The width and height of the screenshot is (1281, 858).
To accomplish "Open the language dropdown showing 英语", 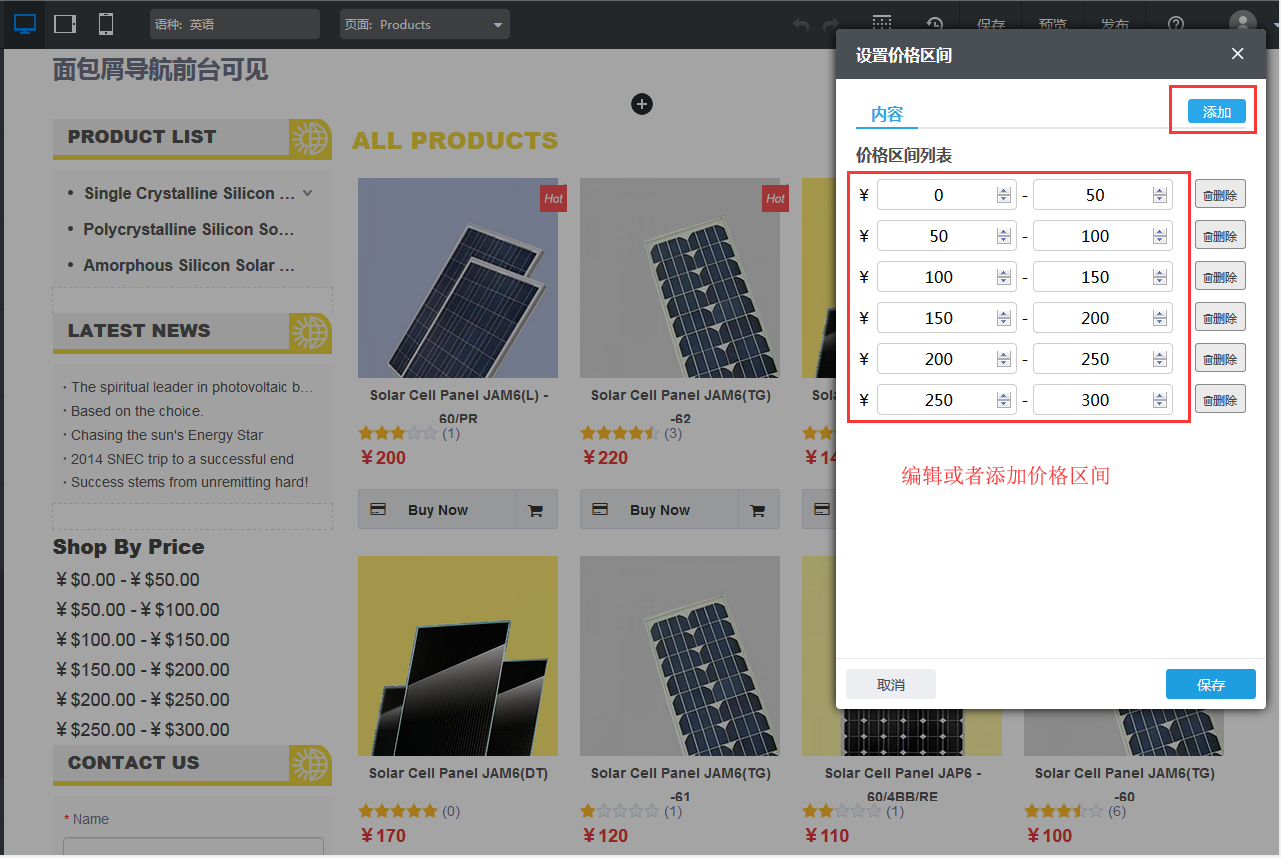I will coord(234,24).
